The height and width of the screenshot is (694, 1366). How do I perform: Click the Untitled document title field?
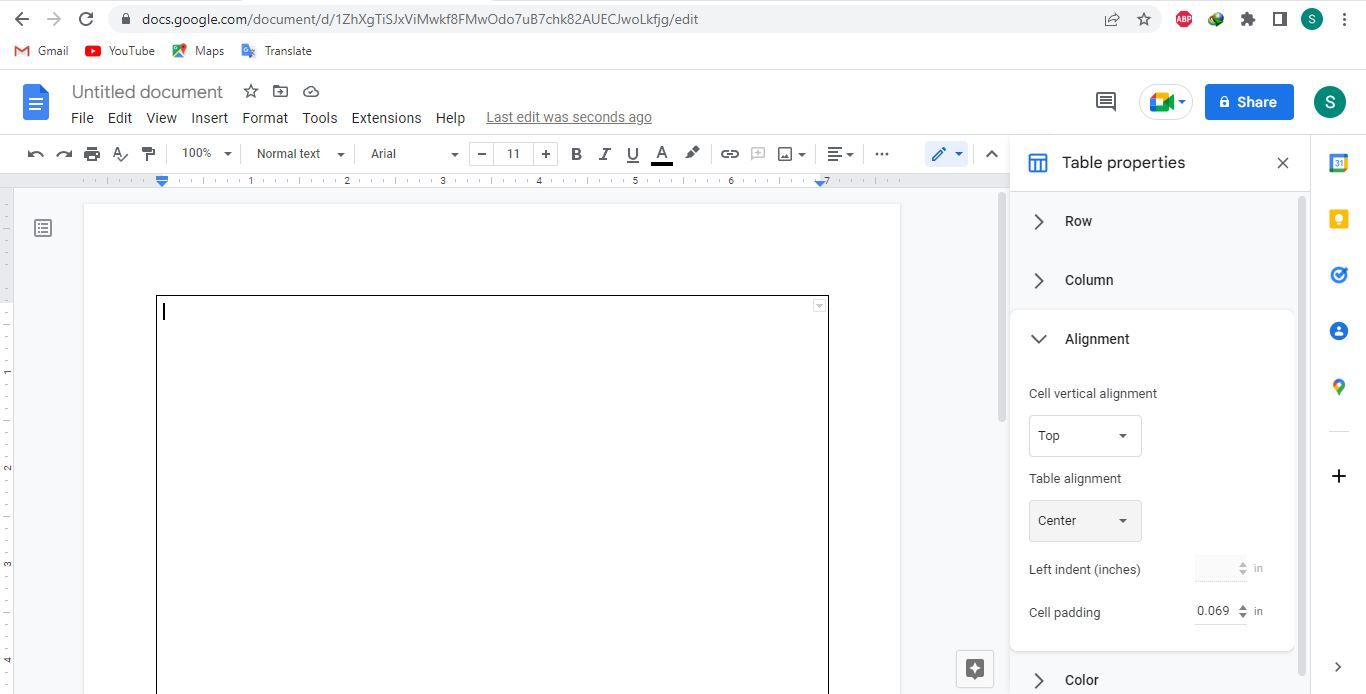click(x=147, y=92)
